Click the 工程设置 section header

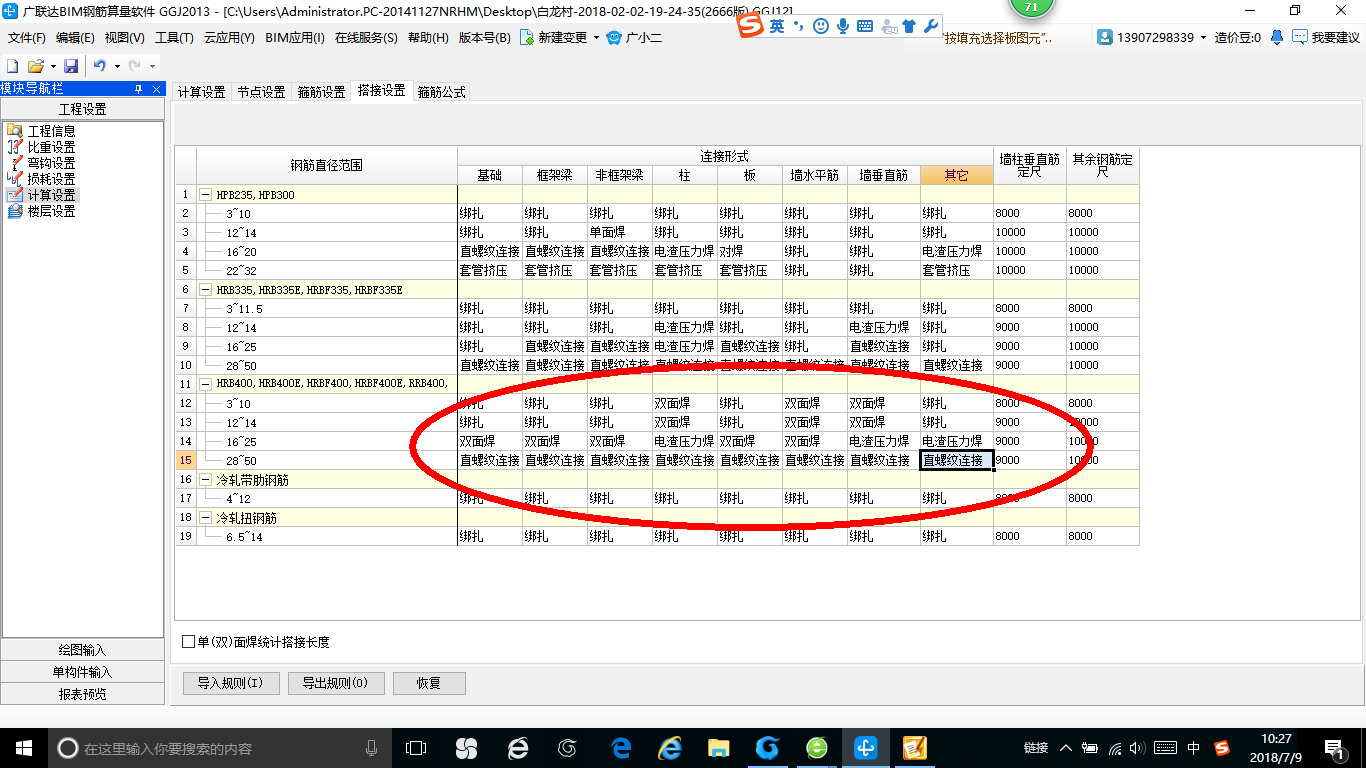coord(83,109)
